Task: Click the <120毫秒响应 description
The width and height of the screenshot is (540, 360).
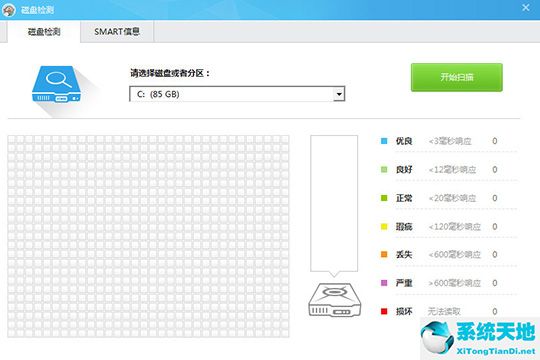Action: (454, 227)
